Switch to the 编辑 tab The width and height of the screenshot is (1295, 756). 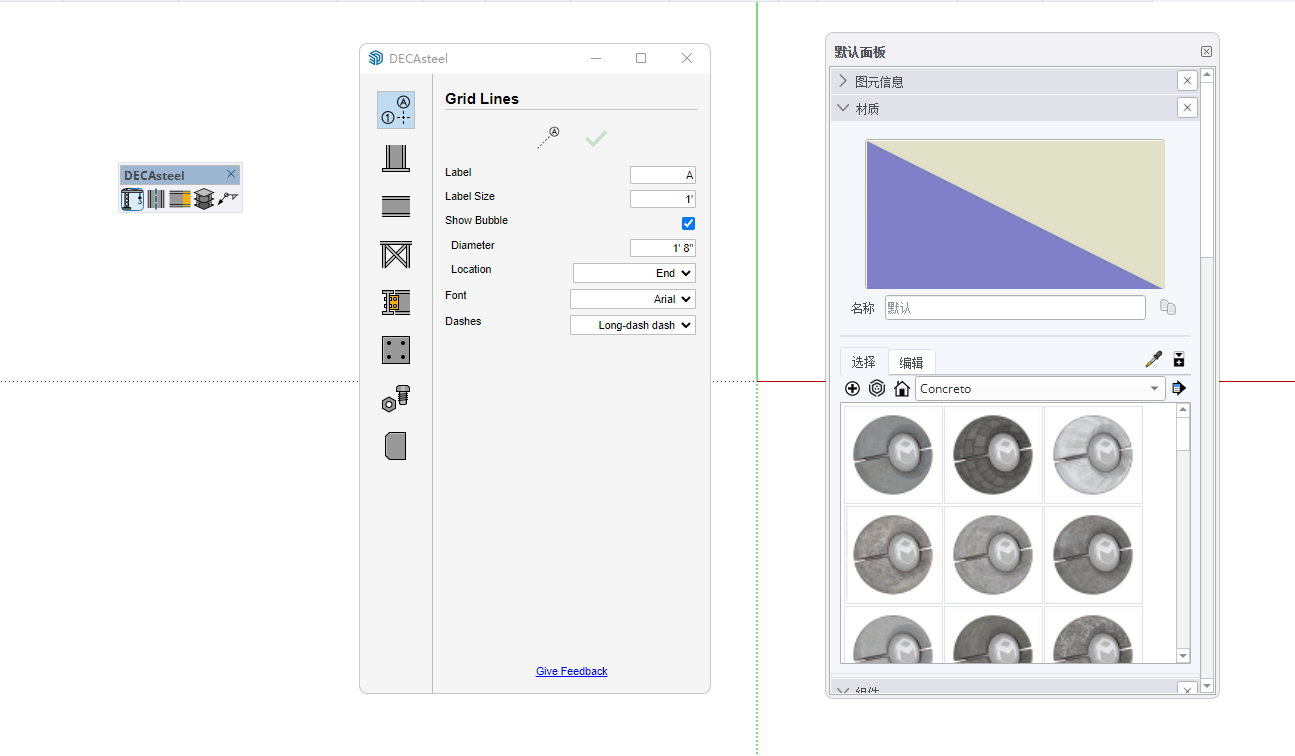[x=911, y=362]
